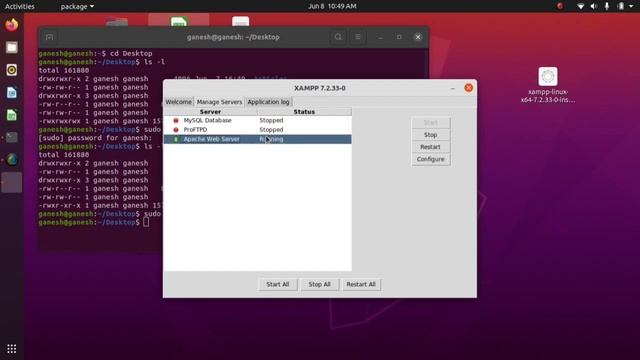Open the clock showing Jun 8 10:49 AM
Image resolution: width=640 pixels, height=360 pixels.
coord(332,6)
